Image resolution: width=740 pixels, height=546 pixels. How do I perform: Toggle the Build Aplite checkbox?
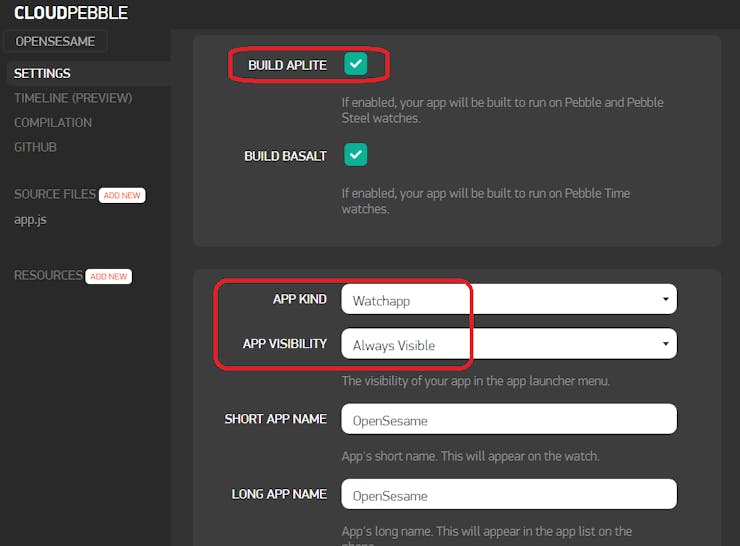[355, 64]
